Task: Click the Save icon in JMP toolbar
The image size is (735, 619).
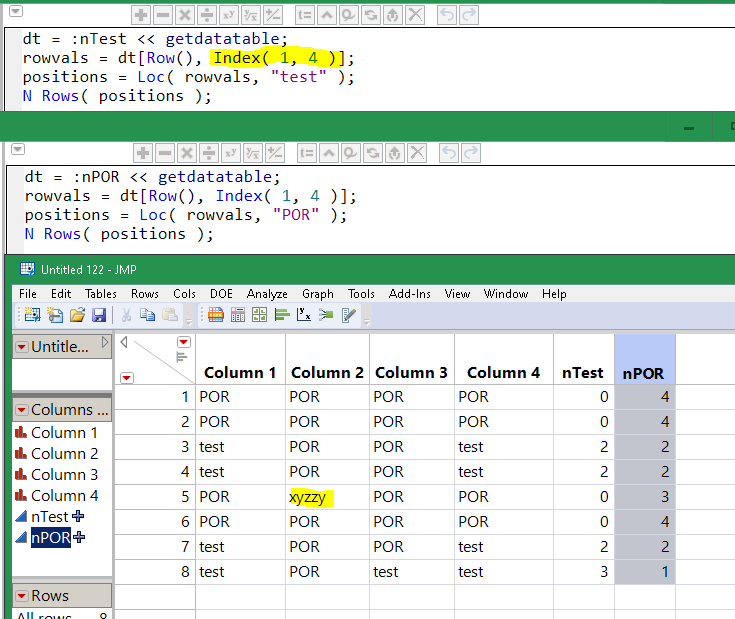Action: [x=99, y=316]
